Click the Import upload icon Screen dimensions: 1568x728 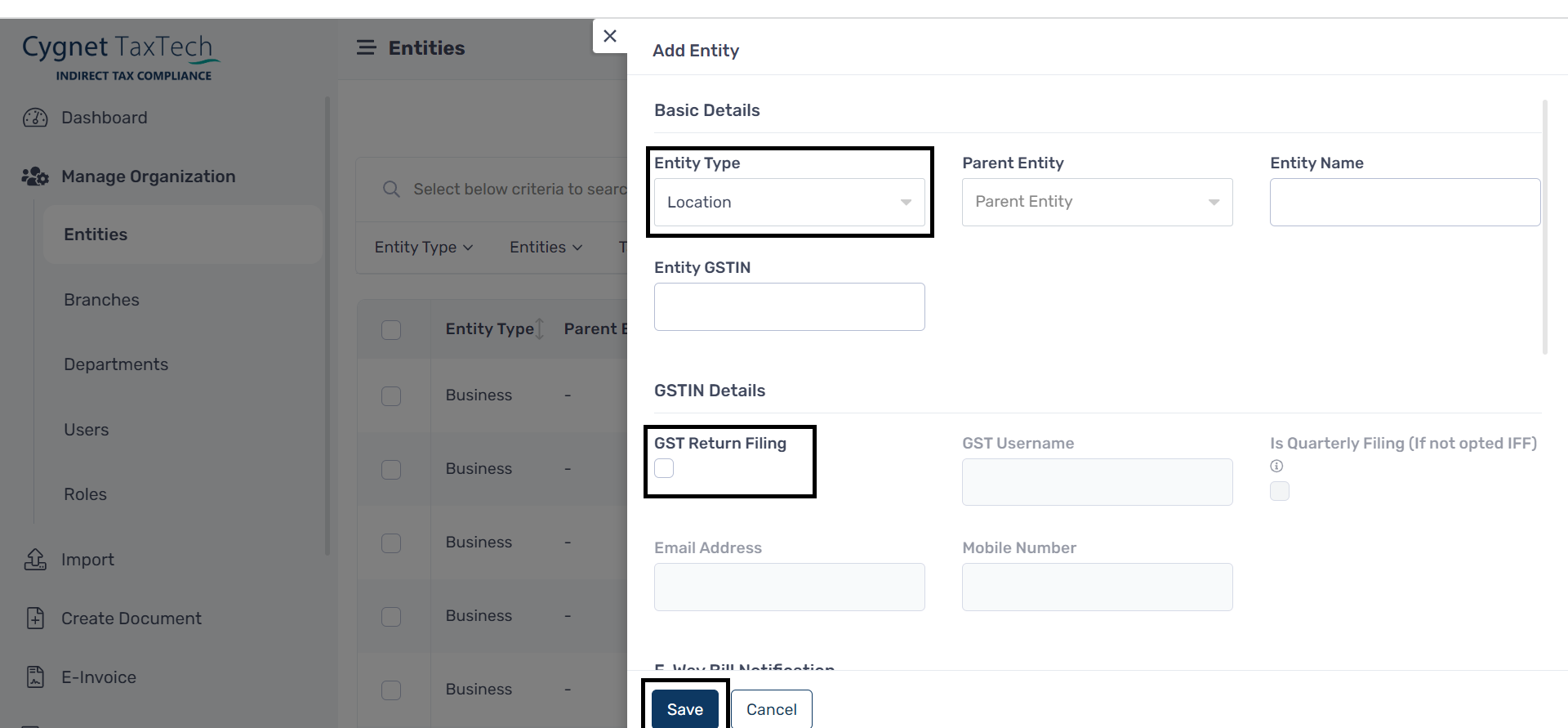click(35, 560)
